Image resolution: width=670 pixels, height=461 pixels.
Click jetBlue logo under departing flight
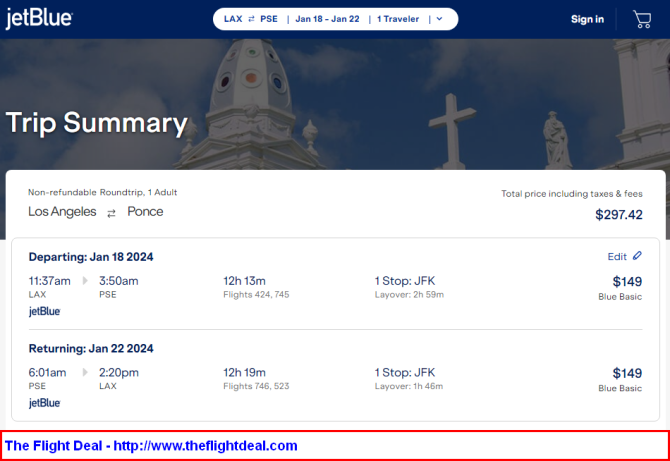[44, 311]
